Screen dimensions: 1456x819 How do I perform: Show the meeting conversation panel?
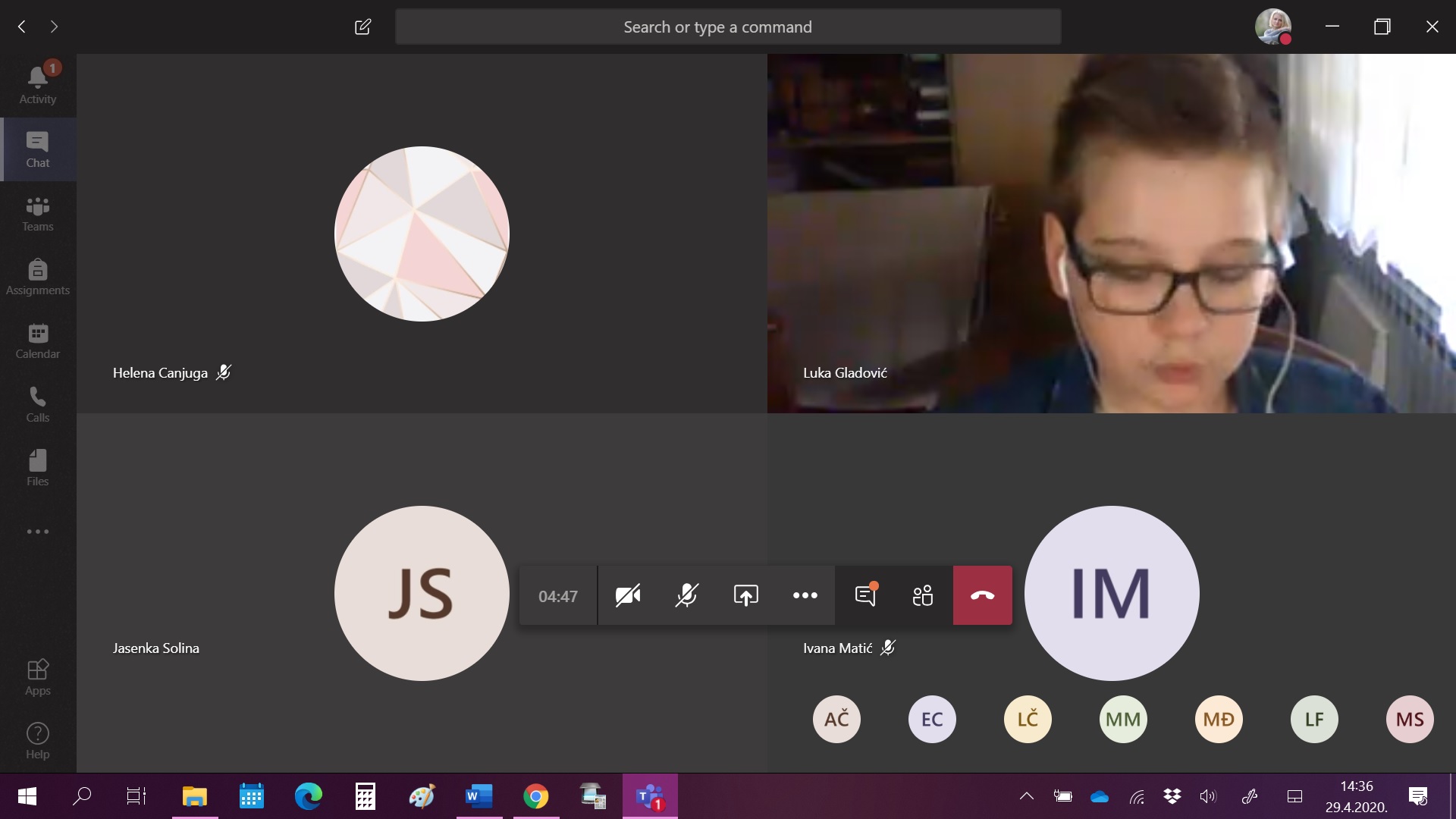864,595
